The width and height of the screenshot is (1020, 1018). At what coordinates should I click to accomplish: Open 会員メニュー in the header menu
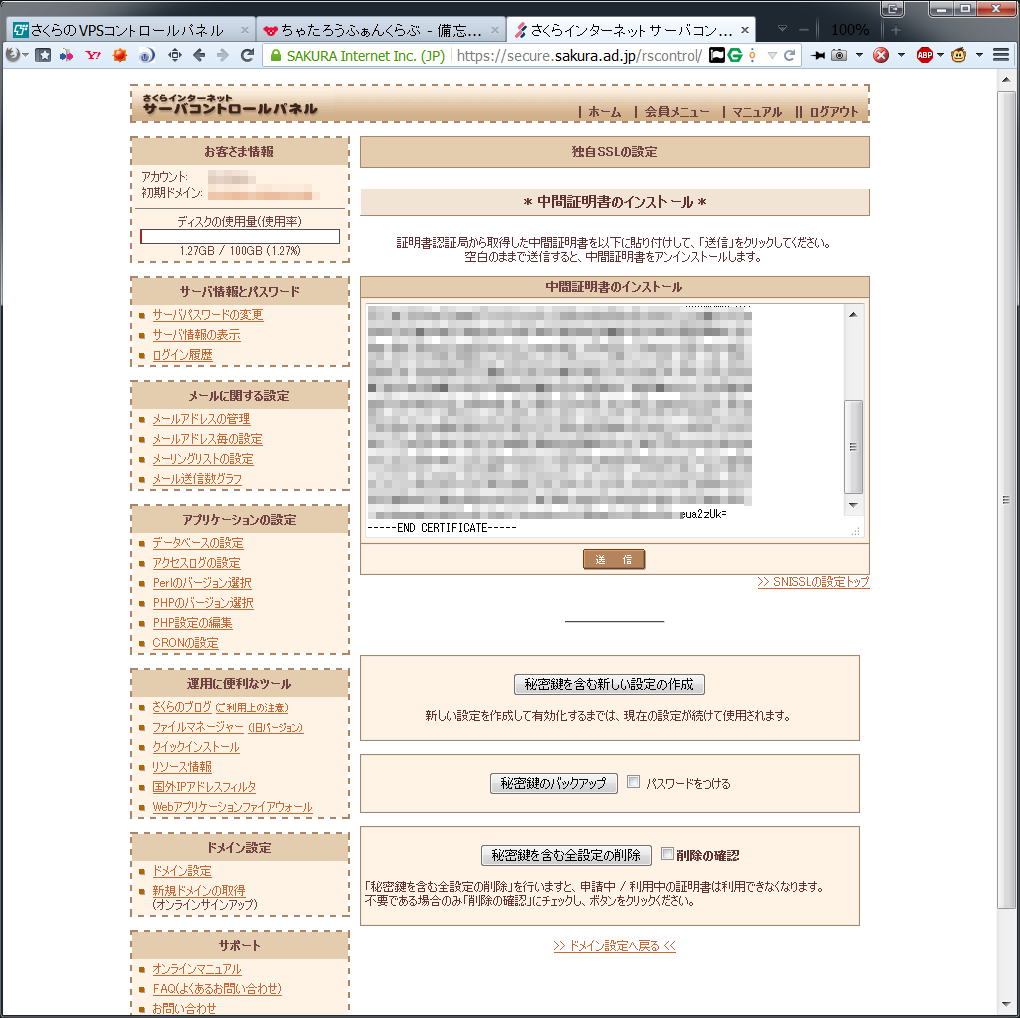click(677, 112)
